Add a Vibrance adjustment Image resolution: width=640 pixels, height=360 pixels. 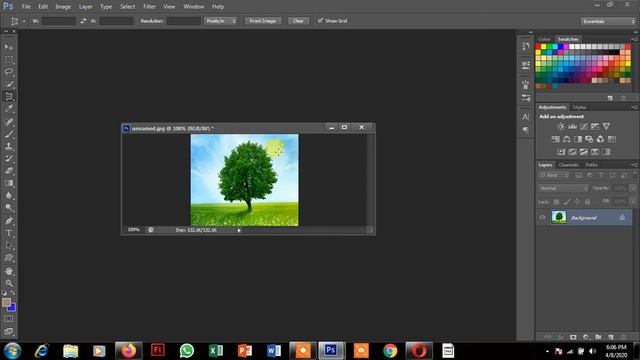[607, 127]
